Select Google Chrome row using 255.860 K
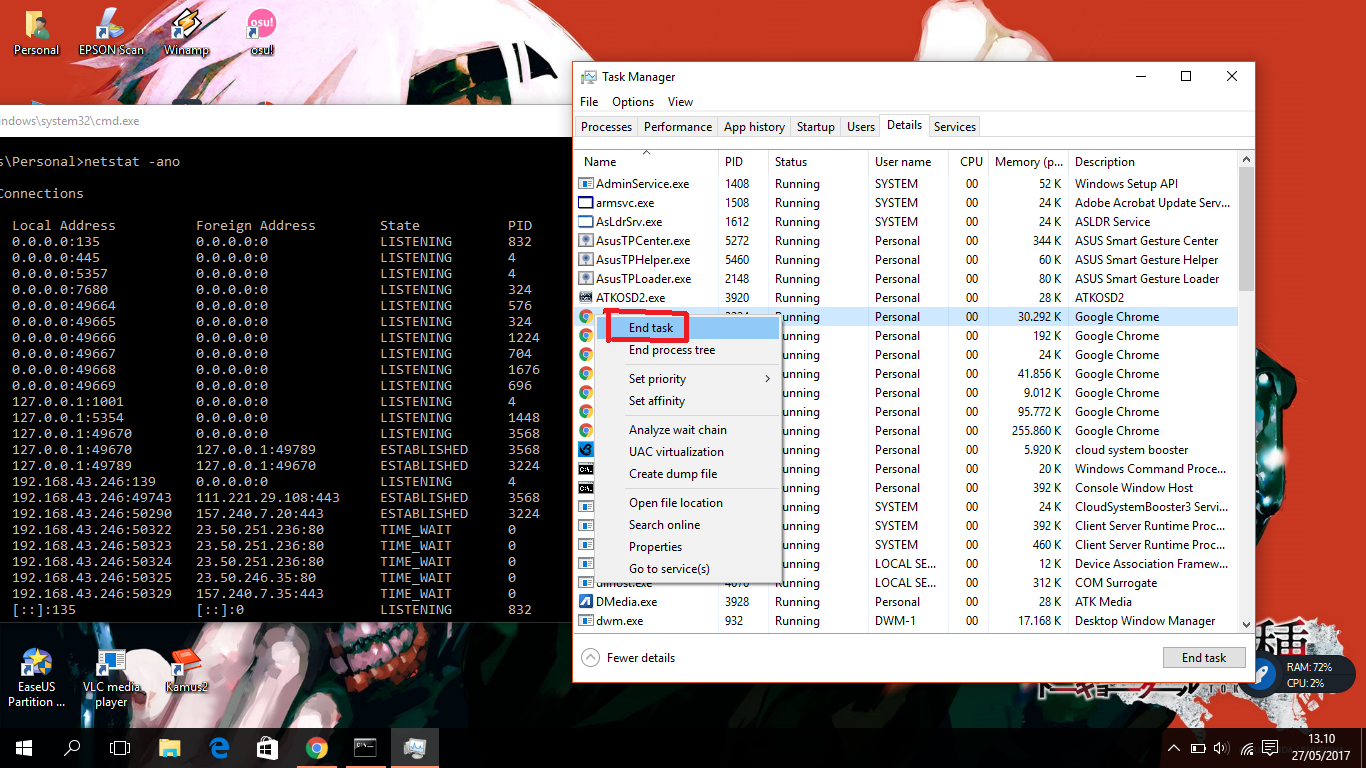Image resolution: width=1366 pixels, height=768 pixels. (907, 431)
